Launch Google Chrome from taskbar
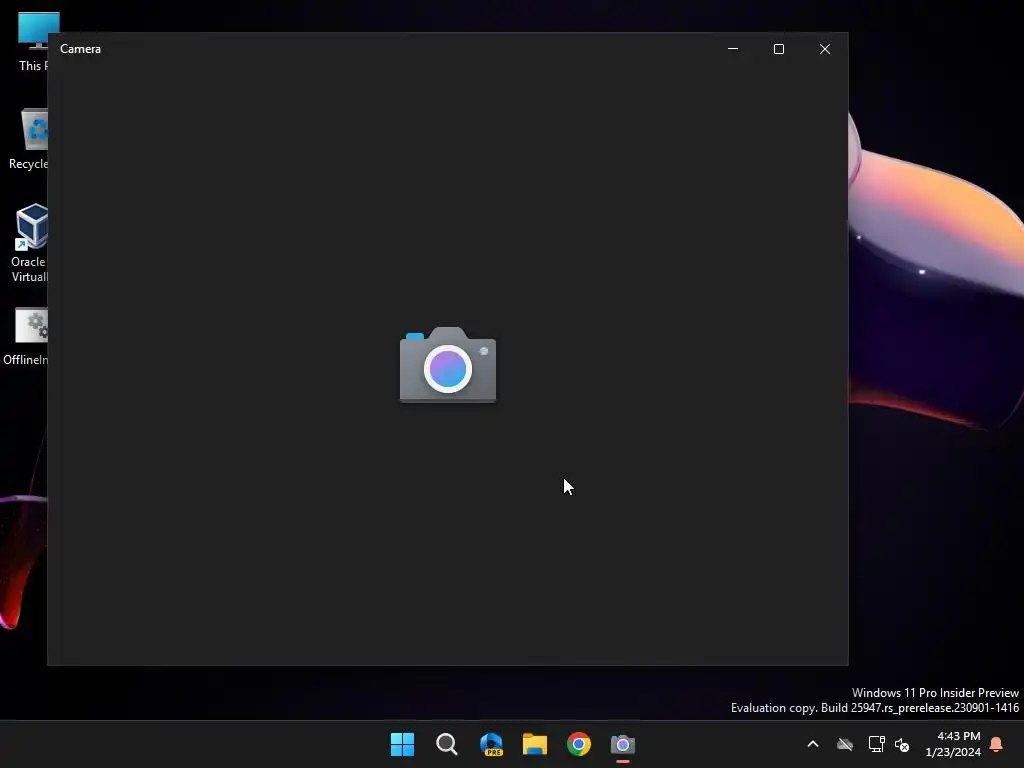1024x768 pixels. coord(579,744)
